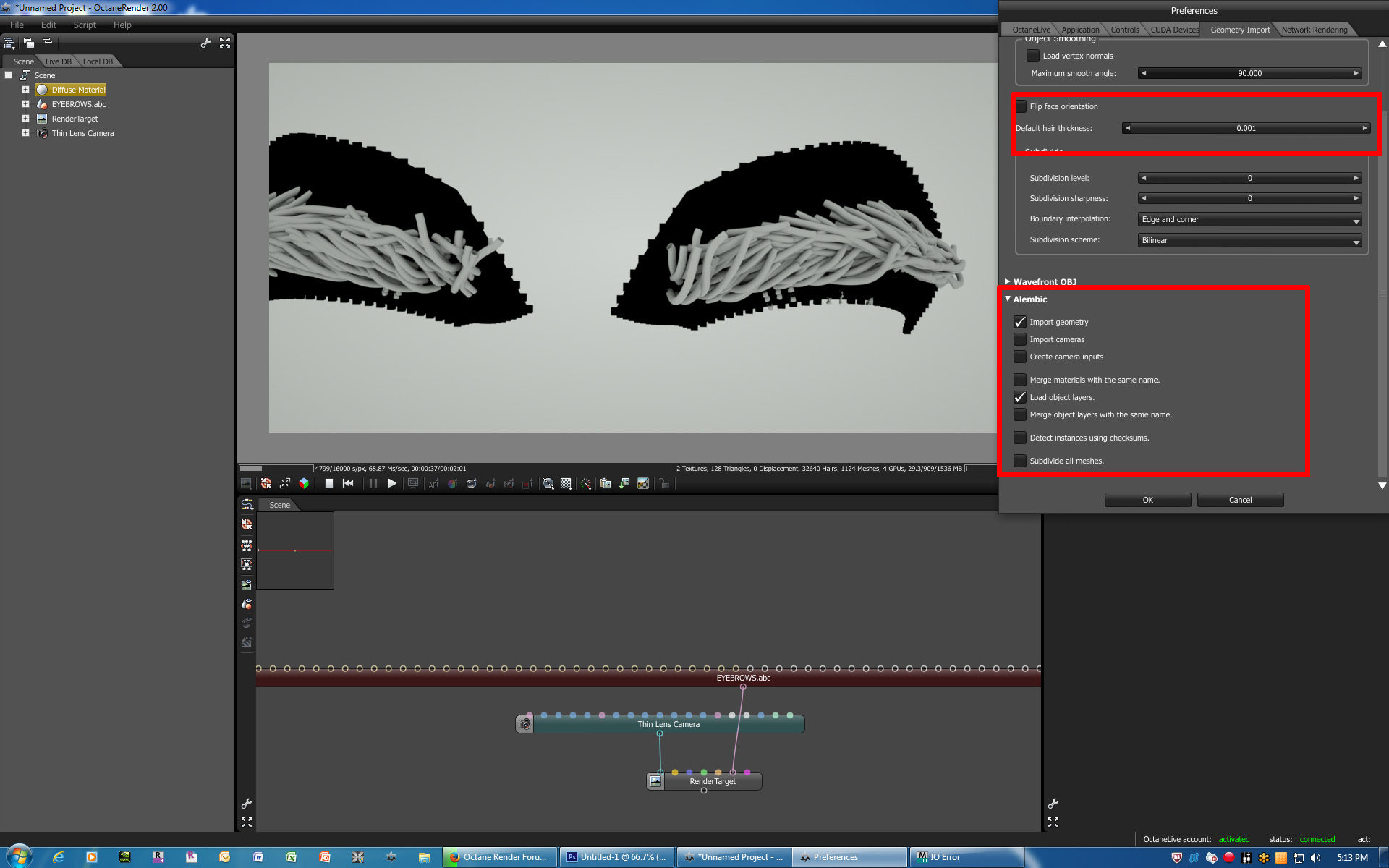Click the copy image to clipboard icon
This screenshot has width=1389, height=868.
point(606,484)
